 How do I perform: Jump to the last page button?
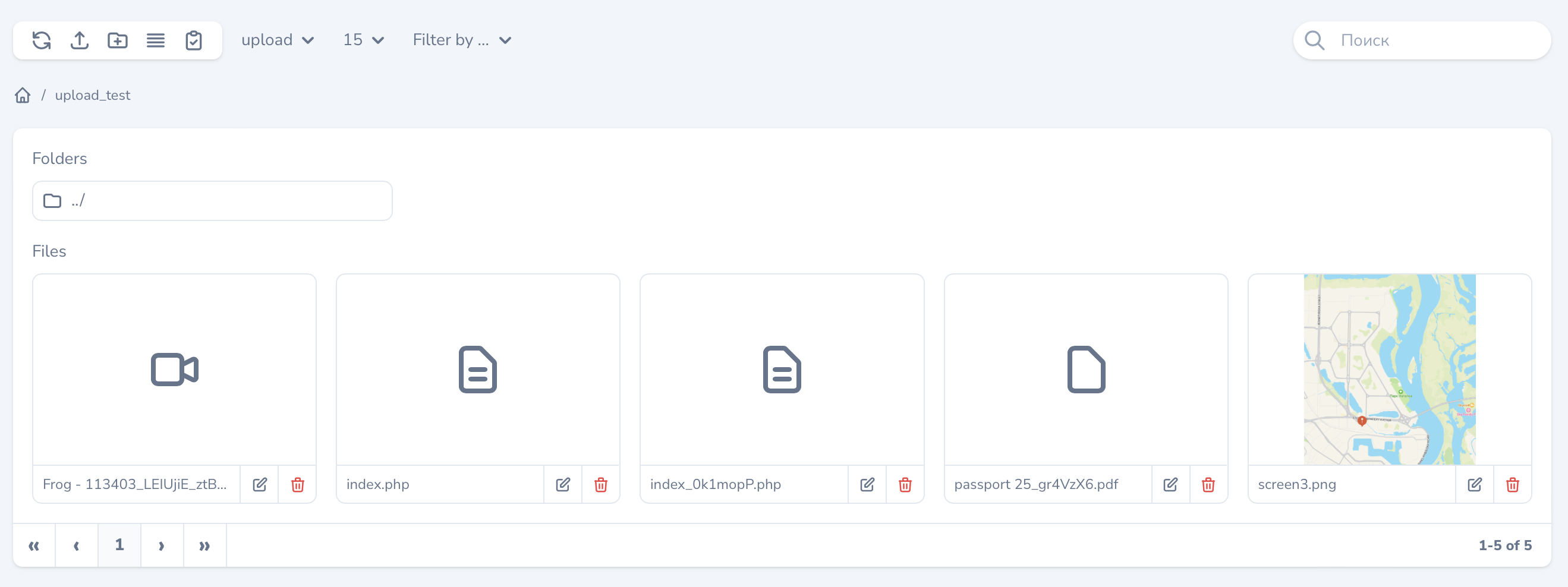pos(204,545)
